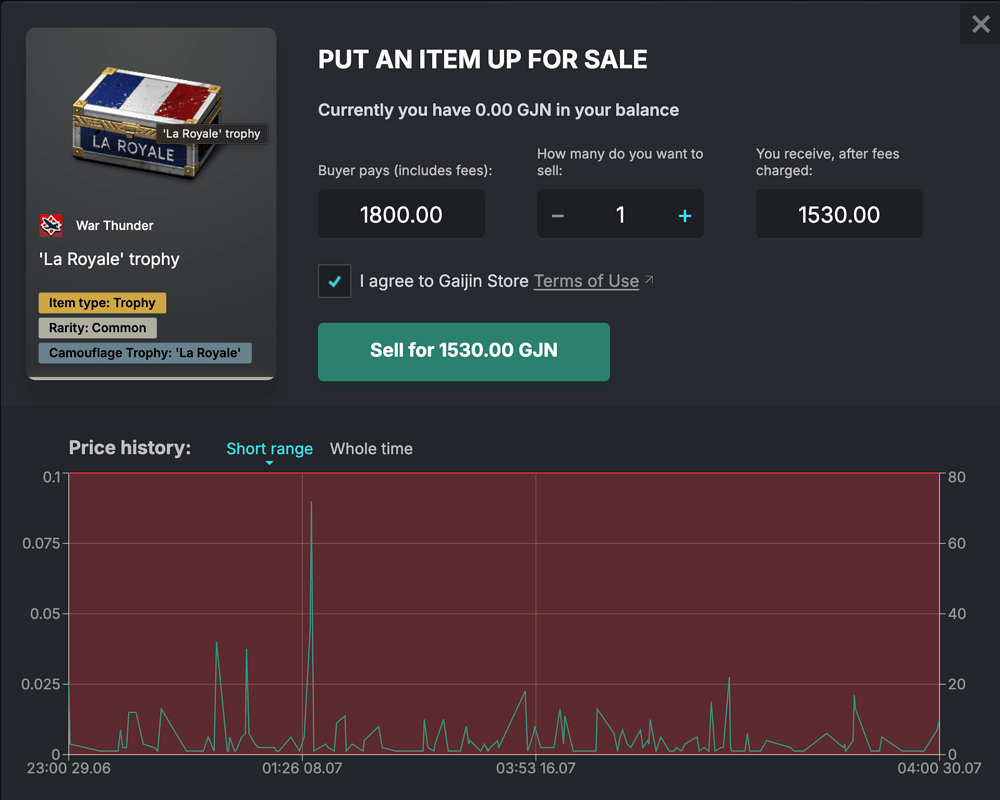
Task: Decrease sell quantity with the minus button
Action: 557,216
